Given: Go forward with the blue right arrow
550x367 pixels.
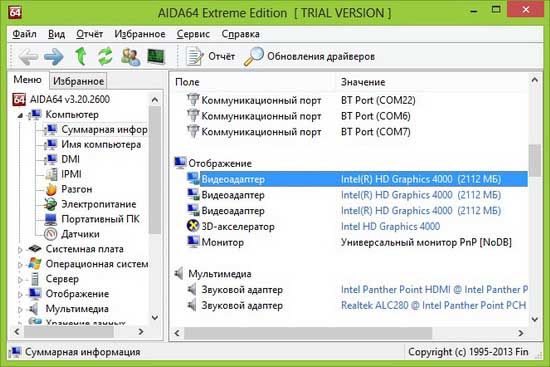Looking at the screenshot, I should [x=54, y=56].
